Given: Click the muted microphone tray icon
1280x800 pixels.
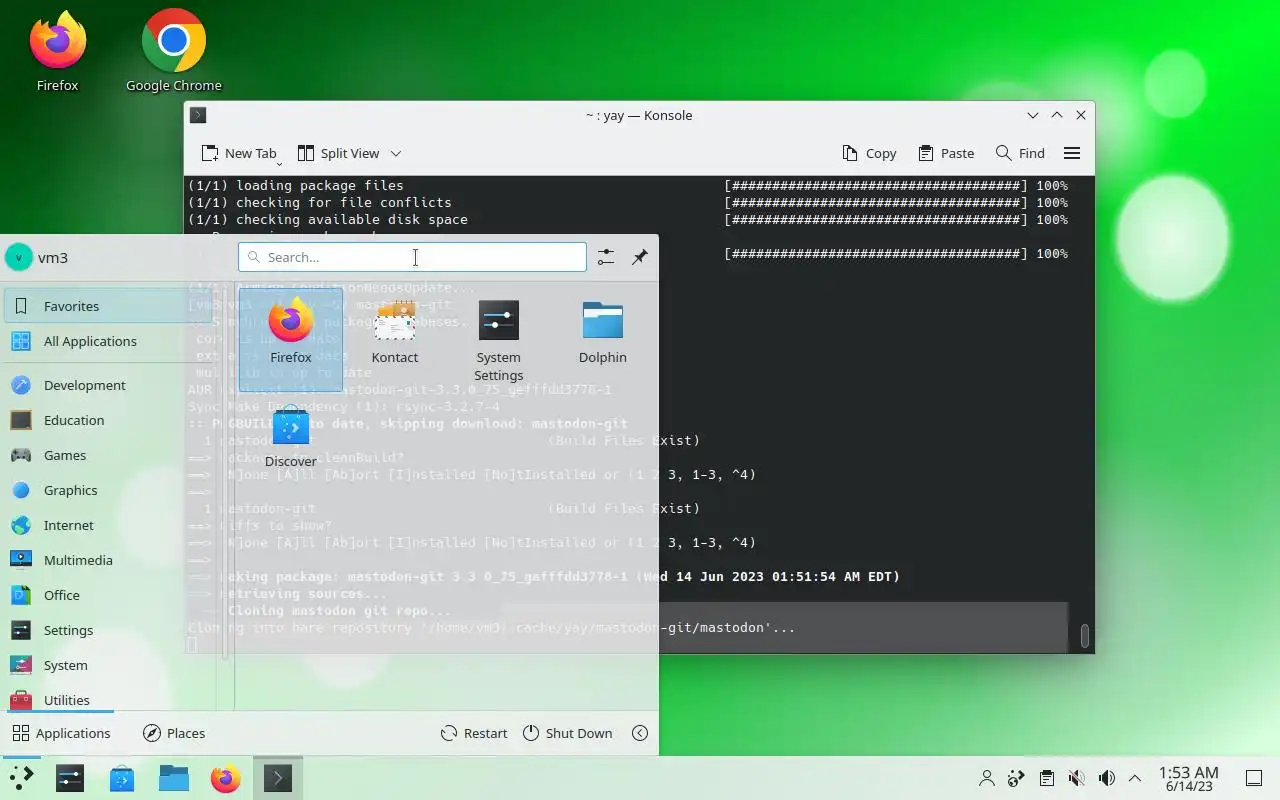Looking at the screenshot, I should click(1076, 778).
